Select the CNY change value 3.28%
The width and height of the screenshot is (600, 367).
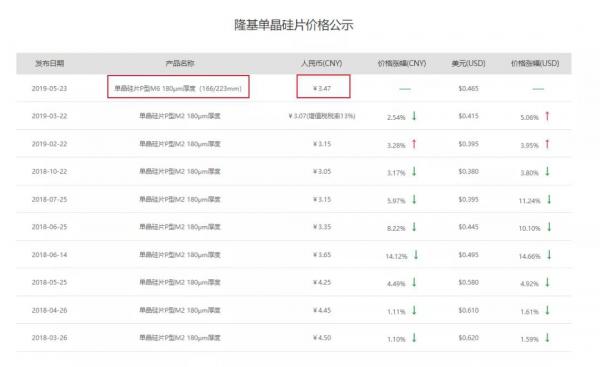click(x=396, y=145)
